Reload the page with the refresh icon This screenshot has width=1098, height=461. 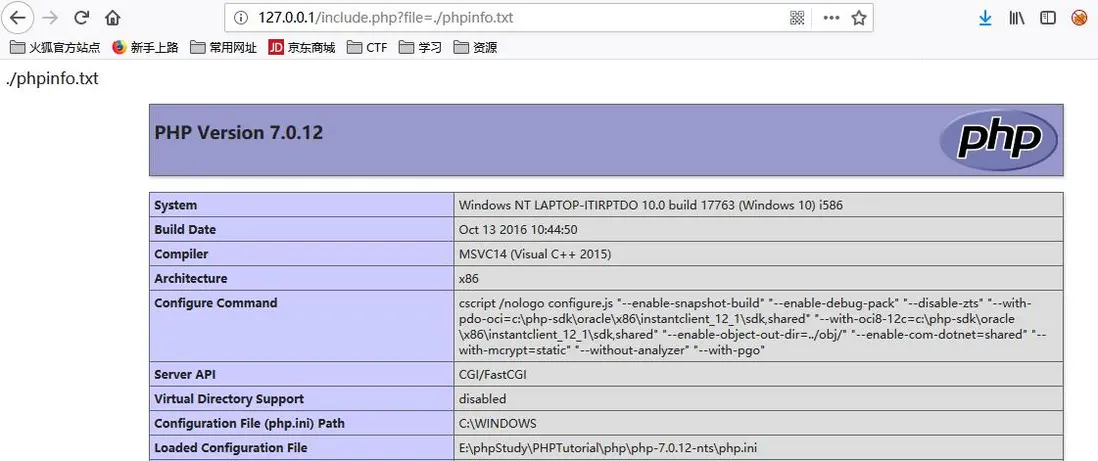point(82,18)
